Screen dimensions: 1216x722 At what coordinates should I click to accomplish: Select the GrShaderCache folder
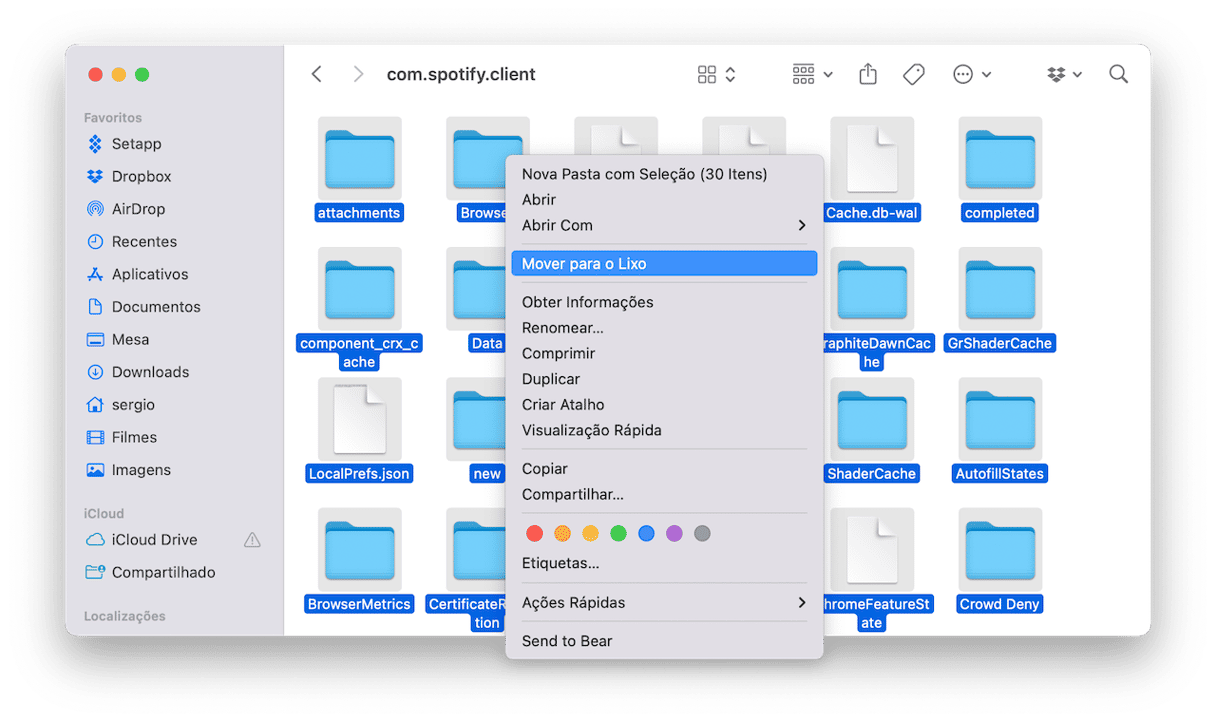click(x=1000, y=300)
